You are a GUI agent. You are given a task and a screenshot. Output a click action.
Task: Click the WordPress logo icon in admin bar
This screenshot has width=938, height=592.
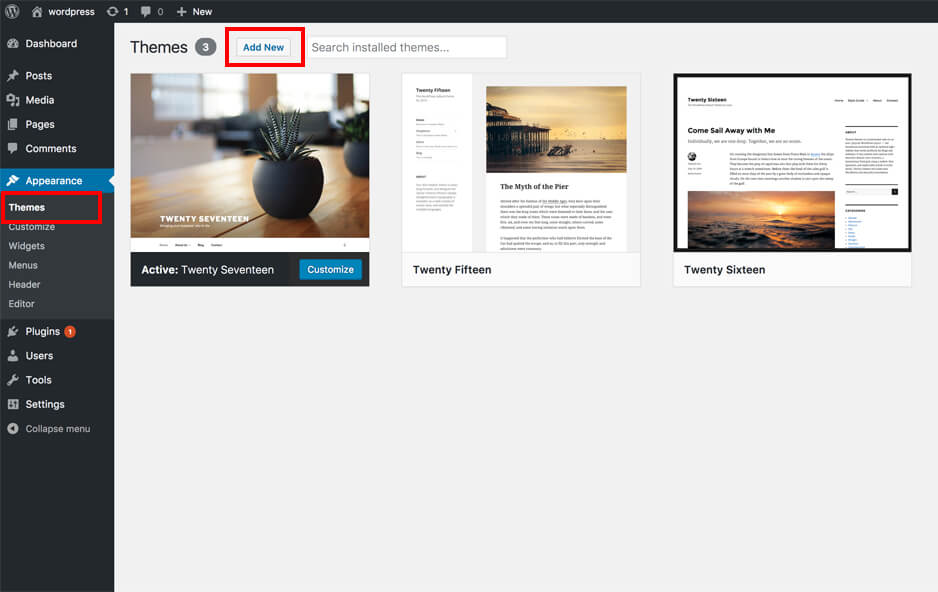tap(12, 11)
